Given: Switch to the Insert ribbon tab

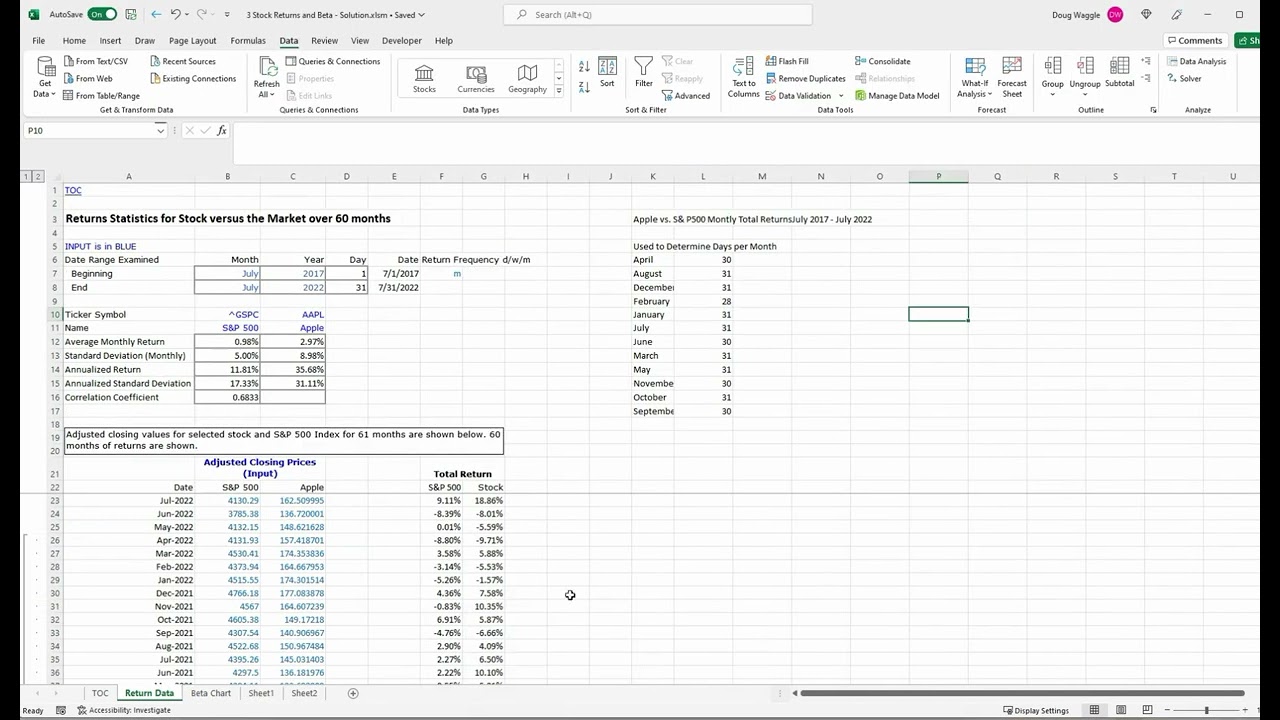Looking at the screenshot, I should [x=110, y=40].
